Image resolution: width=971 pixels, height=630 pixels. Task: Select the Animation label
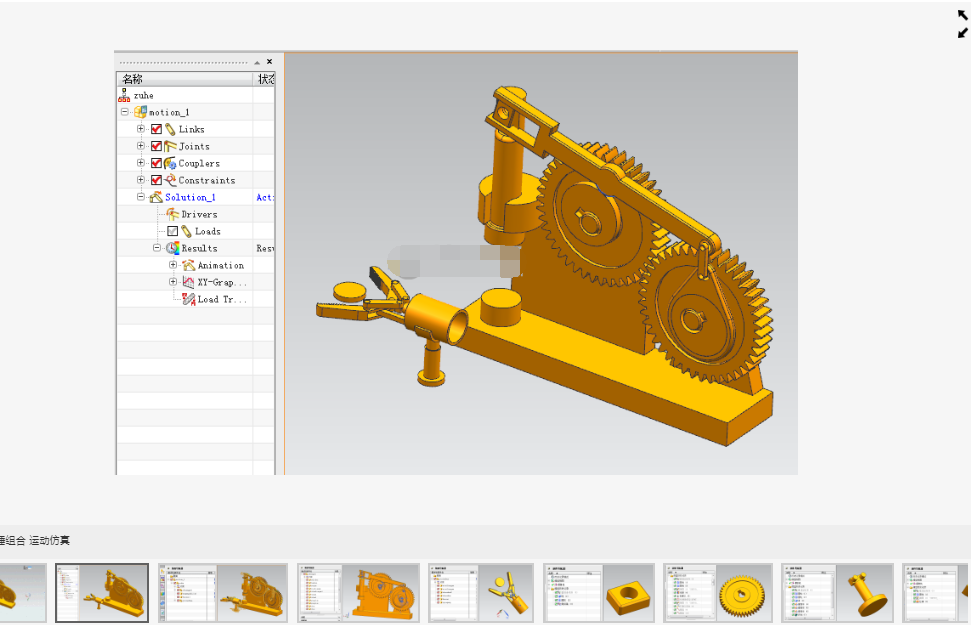221,266
